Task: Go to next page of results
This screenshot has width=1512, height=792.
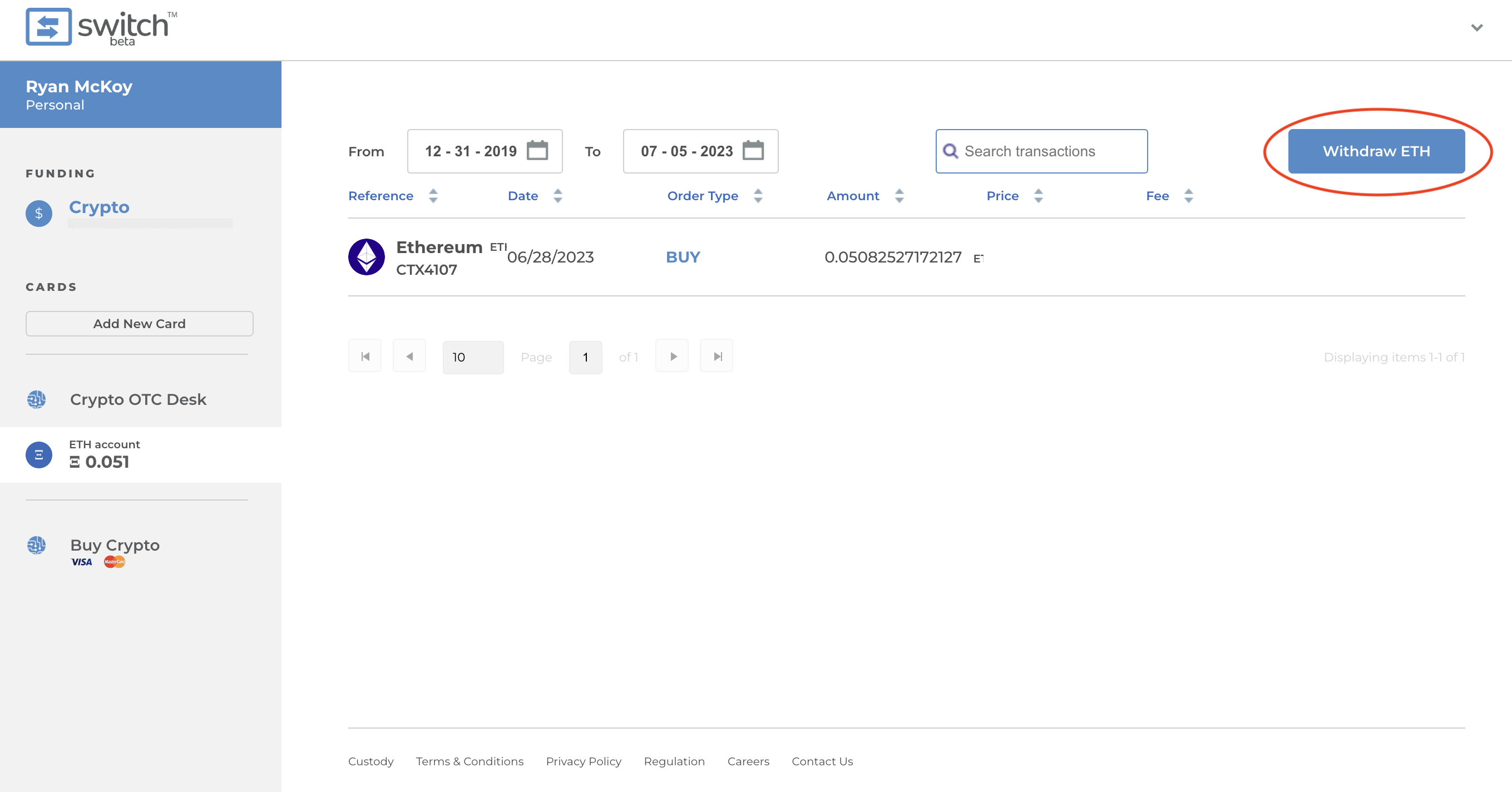Action: click(672, 356)
